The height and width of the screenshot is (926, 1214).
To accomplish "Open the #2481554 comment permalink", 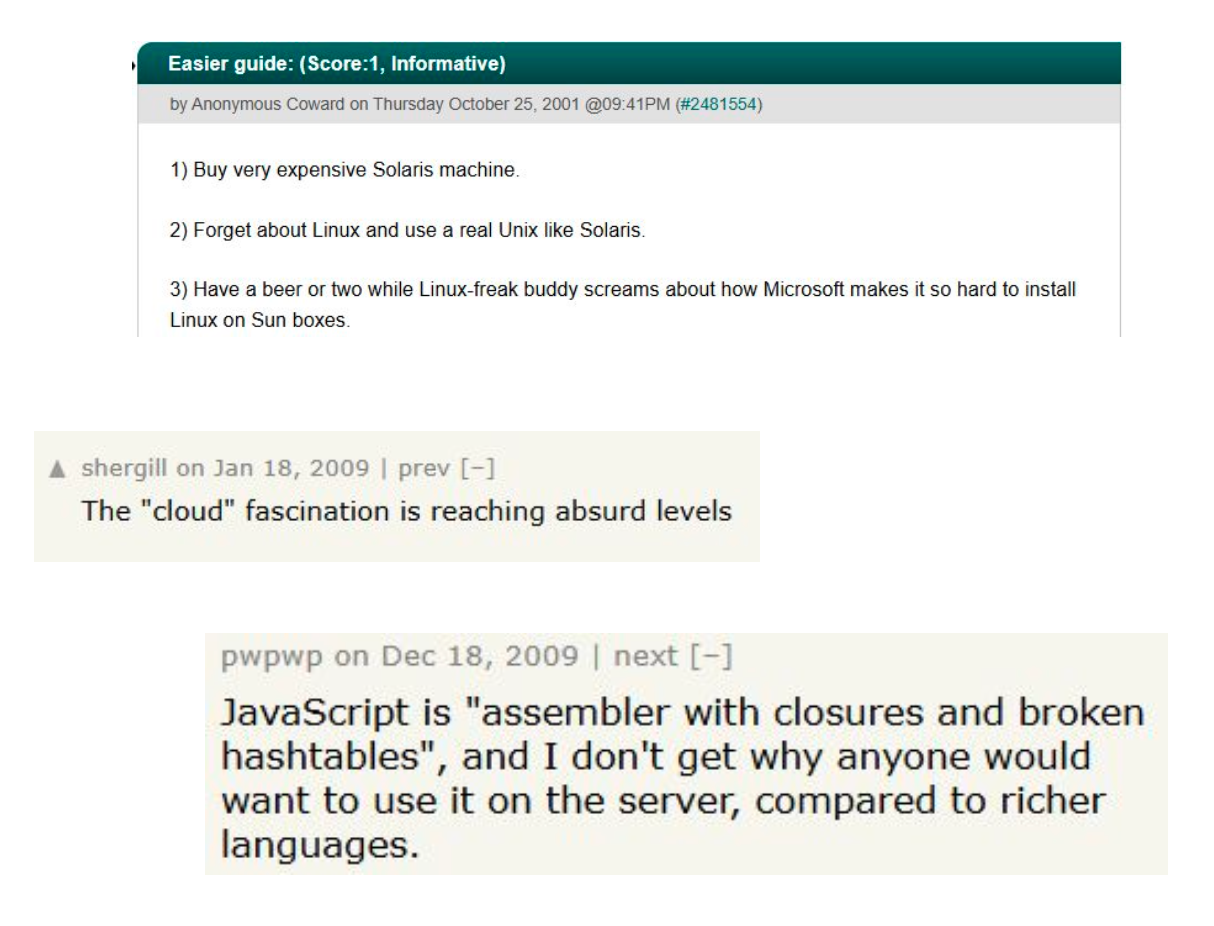I will [718, 104].
